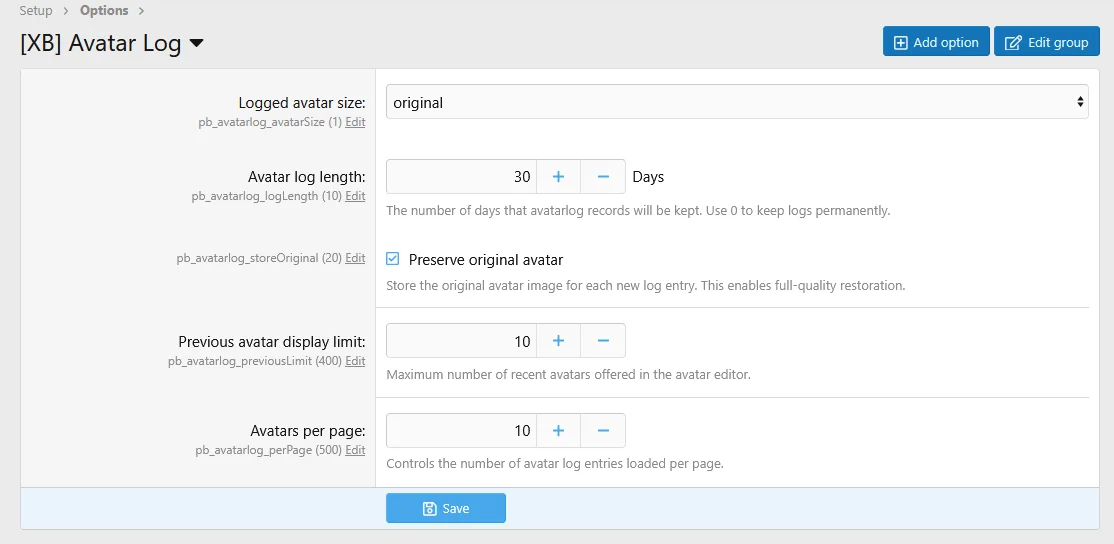Increase Avatar log length with plus

[558, 177]
